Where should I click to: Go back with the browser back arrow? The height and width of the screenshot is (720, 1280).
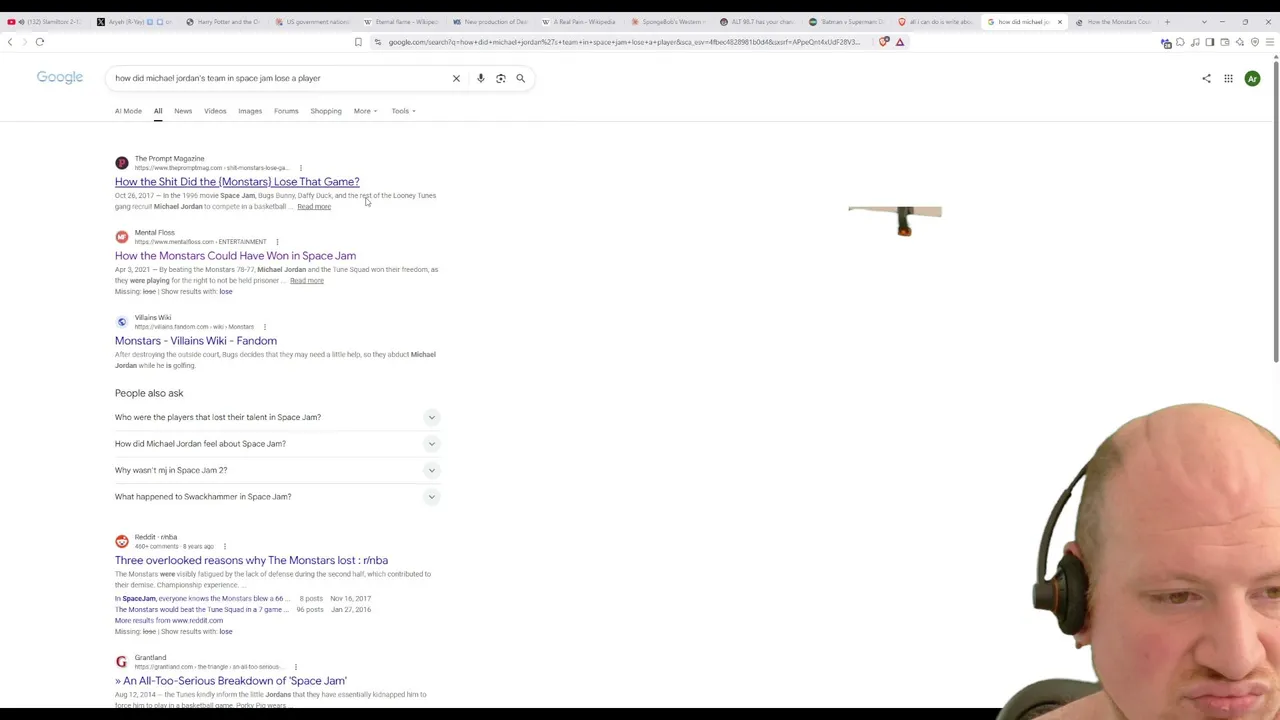coord(10,42)
